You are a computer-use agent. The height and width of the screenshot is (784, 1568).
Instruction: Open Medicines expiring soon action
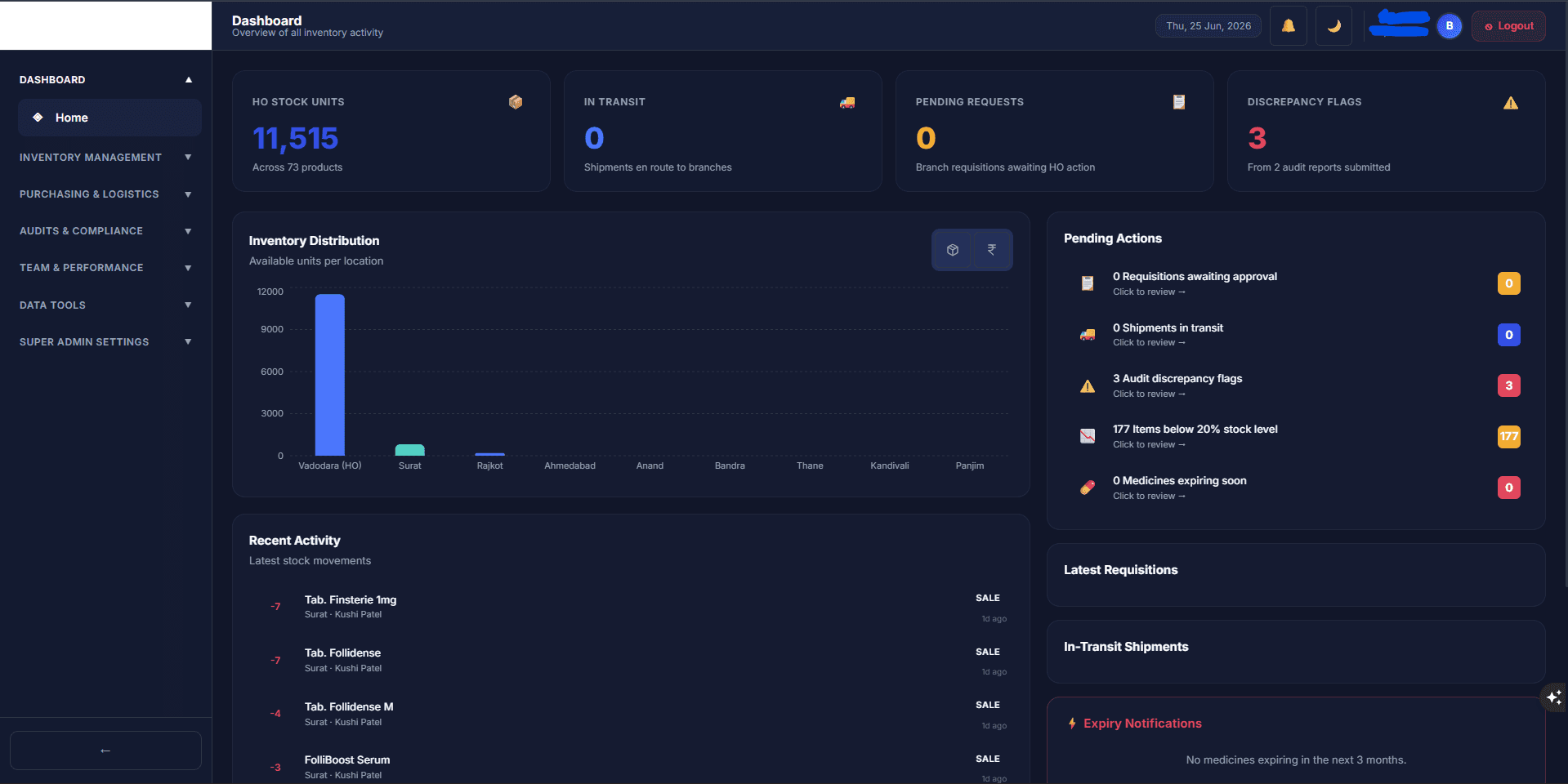[x=1296, y=488]
